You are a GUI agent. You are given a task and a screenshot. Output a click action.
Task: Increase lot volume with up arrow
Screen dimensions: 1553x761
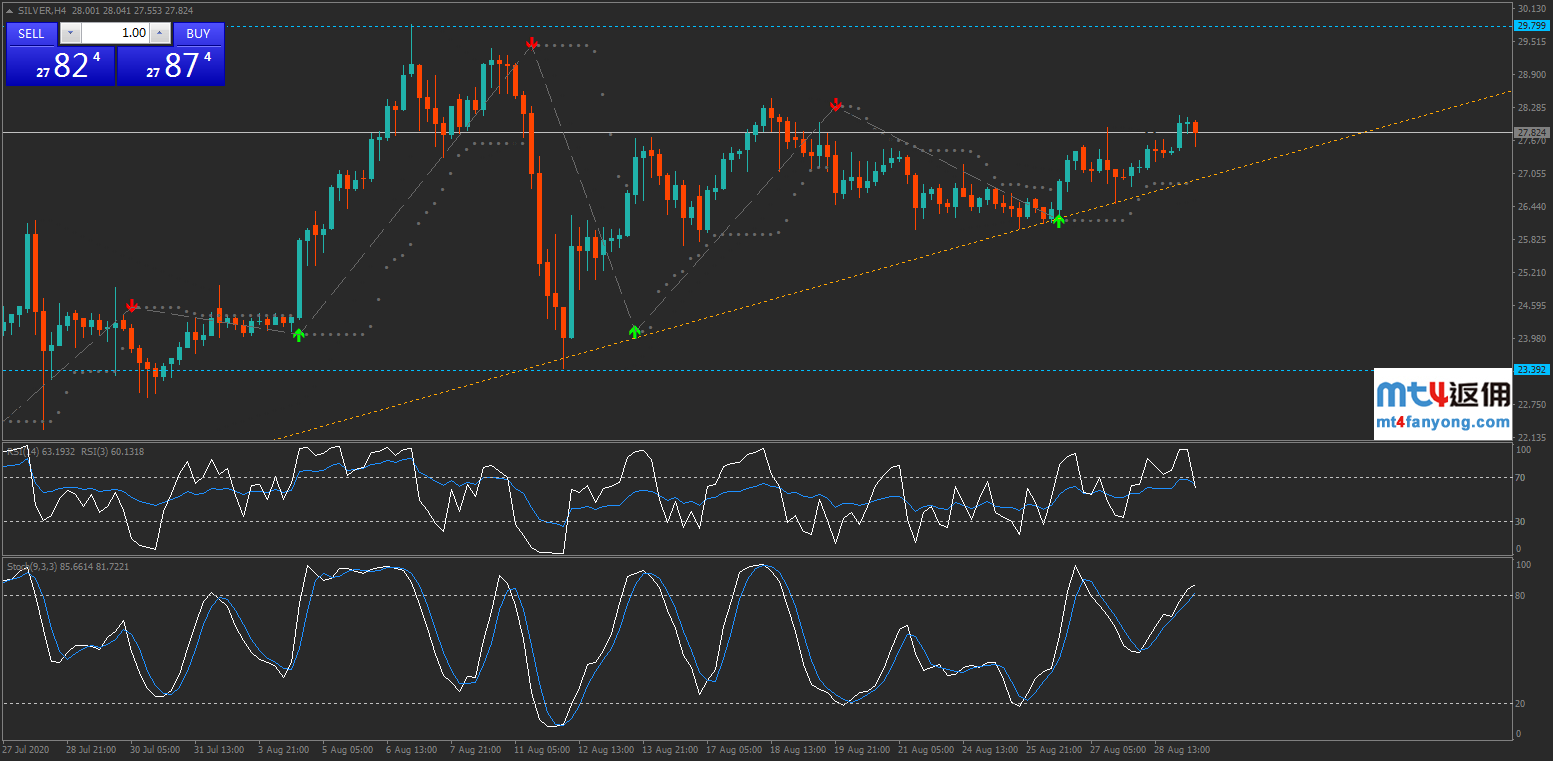click(159, 33)
